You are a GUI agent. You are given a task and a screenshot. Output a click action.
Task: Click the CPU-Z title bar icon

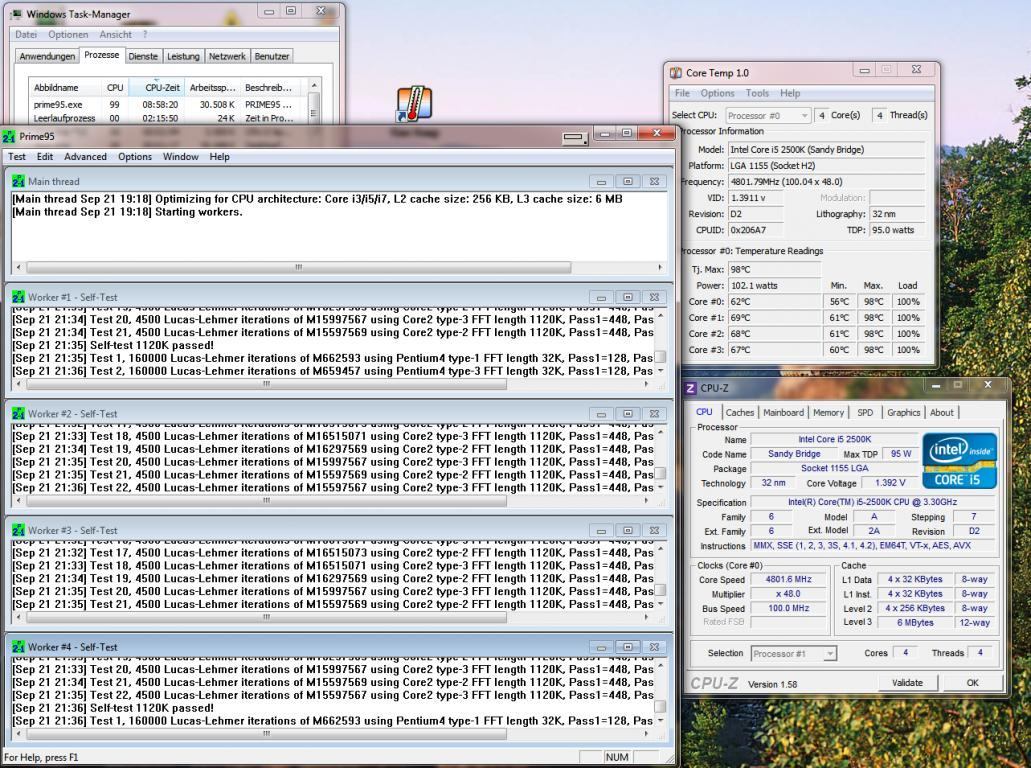[x=690, y=389]
